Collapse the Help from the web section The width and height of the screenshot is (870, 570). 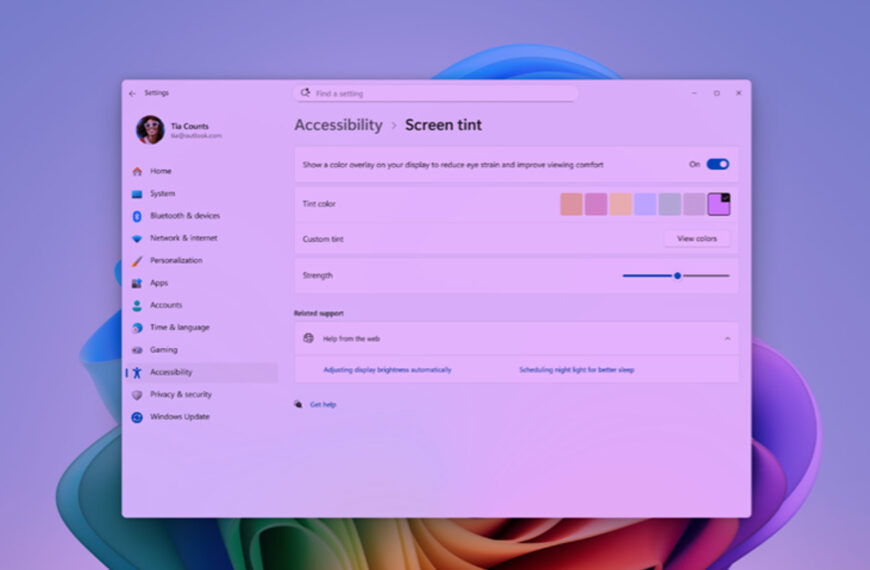coord(727,339)
